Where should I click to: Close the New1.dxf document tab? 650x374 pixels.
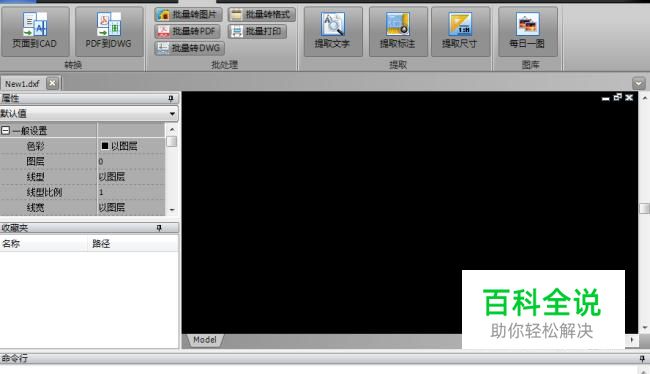coord(52,83)
